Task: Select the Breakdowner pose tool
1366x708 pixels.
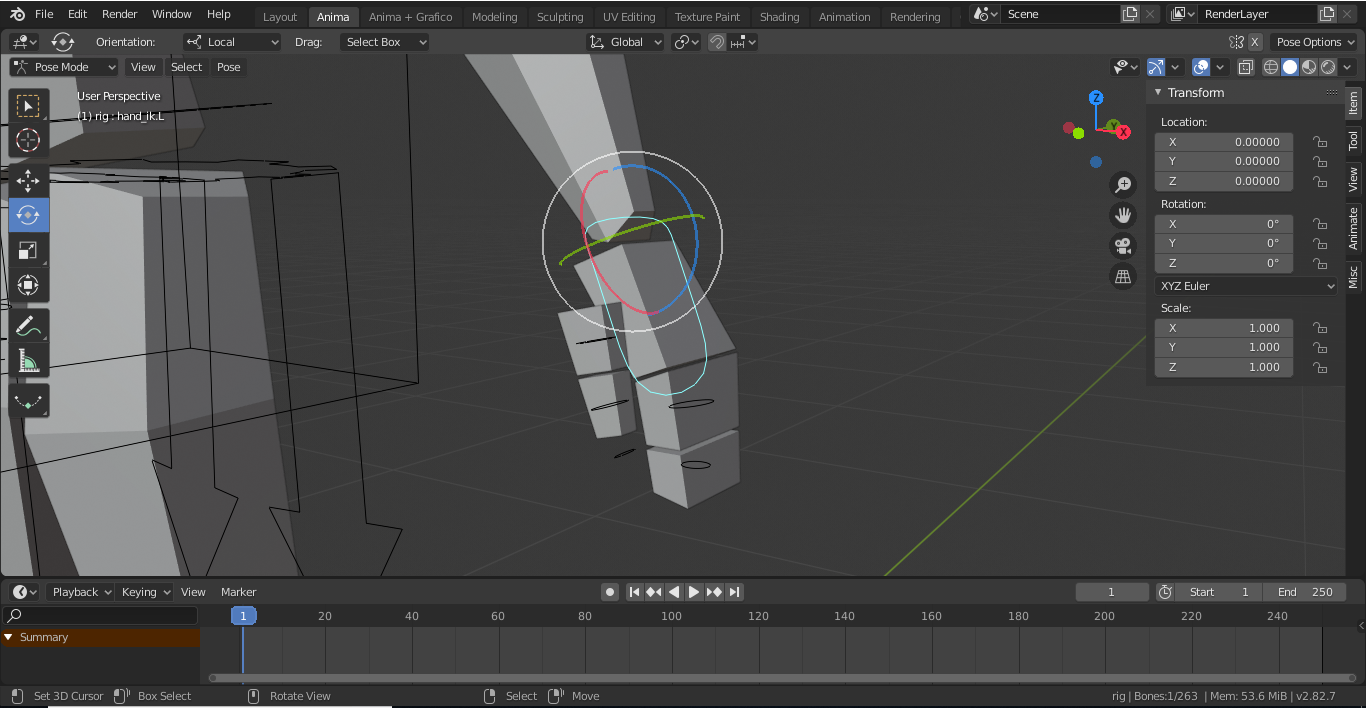Action: coord(28,401)
